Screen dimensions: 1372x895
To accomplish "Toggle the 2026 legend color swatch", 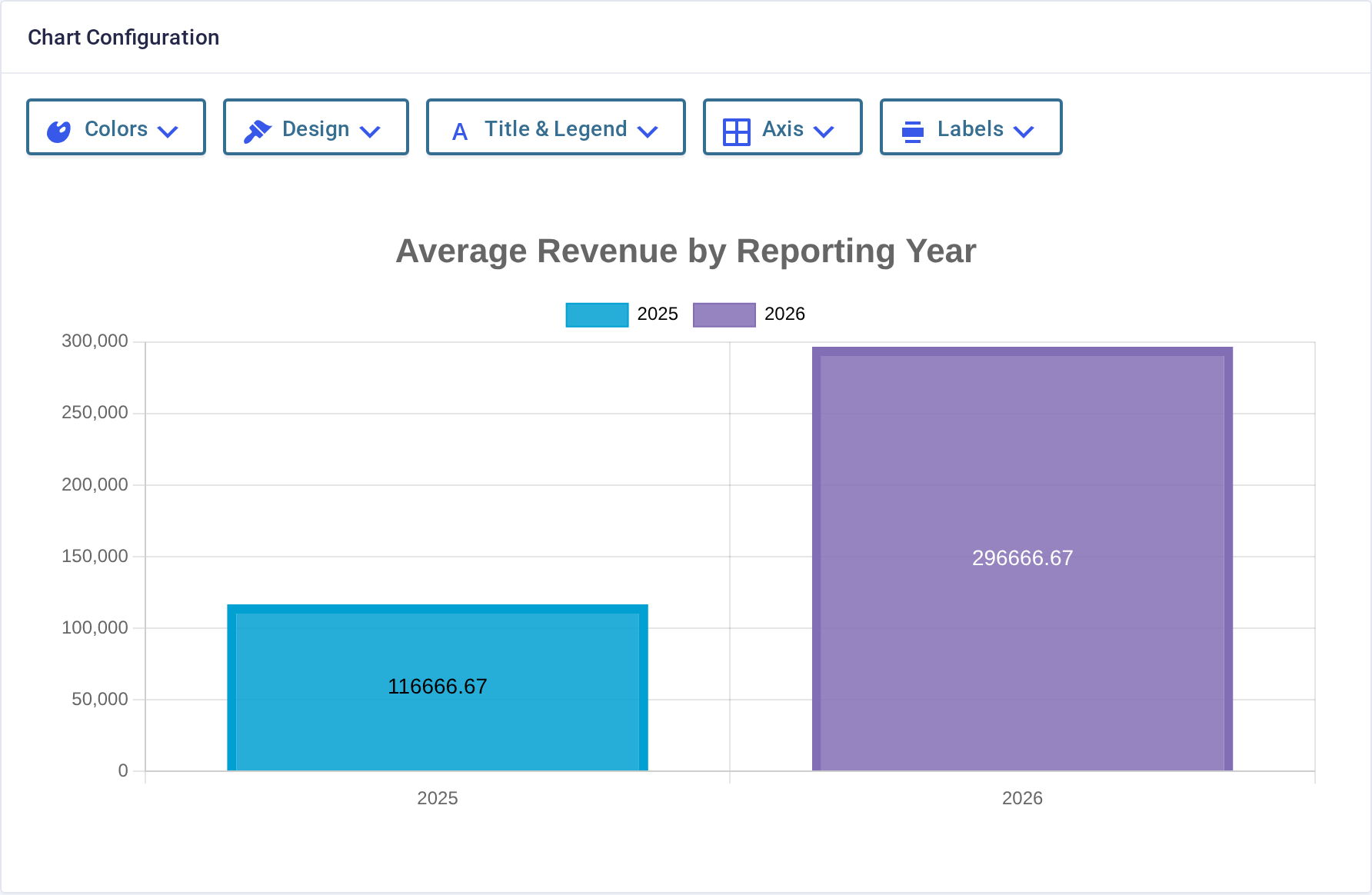I will click(x=724, y=314).
